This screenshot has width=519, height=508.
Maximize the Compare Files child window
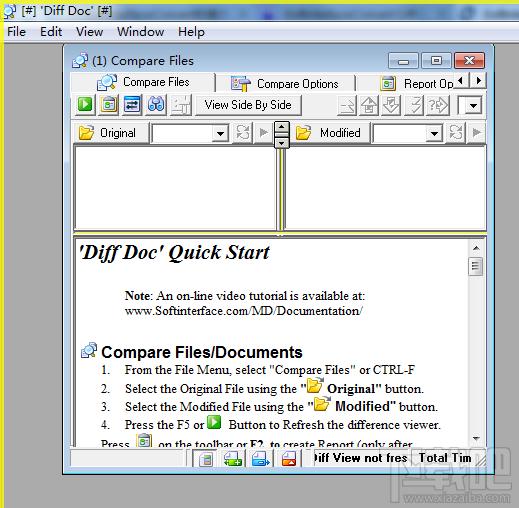tap(436, 61)
